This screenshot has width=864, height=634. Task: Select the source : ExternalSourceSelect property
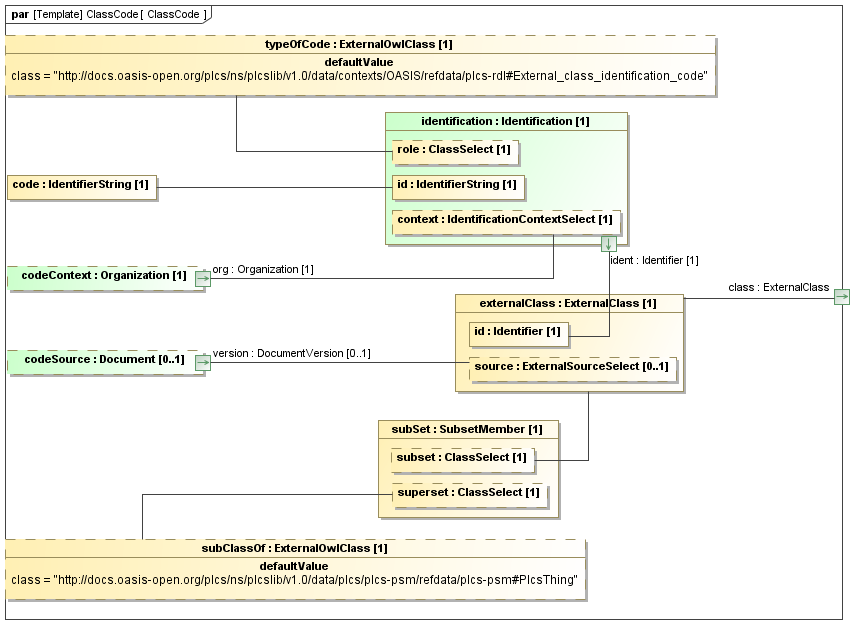point(571,367)
